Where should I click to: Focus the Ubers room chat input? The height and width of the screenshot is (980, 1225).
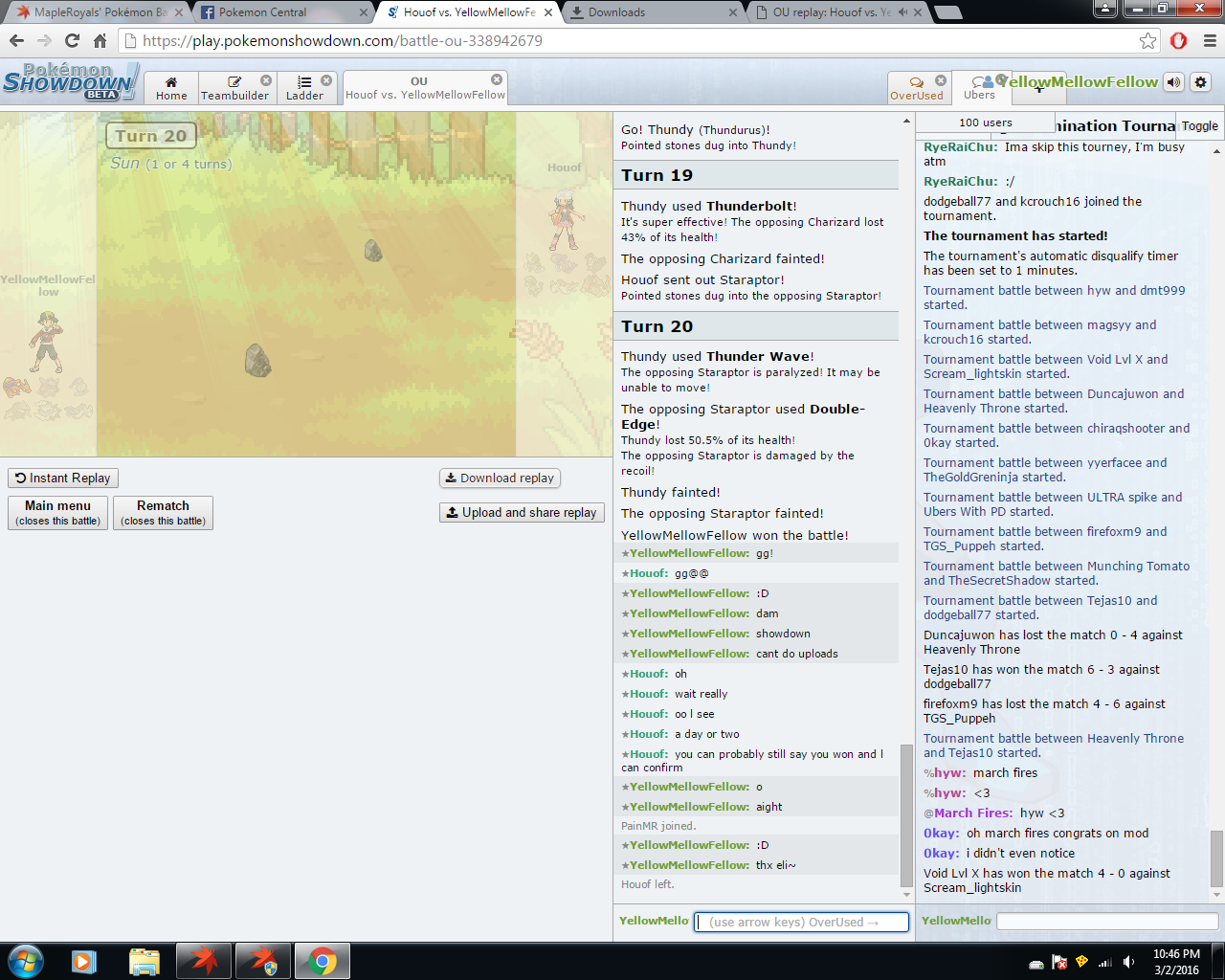point(1107,921)
